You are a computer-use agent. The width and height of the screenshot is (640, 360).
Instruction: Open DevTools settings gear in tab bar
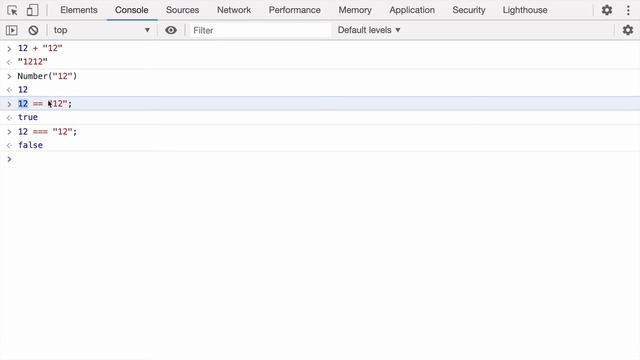pyautogui.click(x=607, y=10)
